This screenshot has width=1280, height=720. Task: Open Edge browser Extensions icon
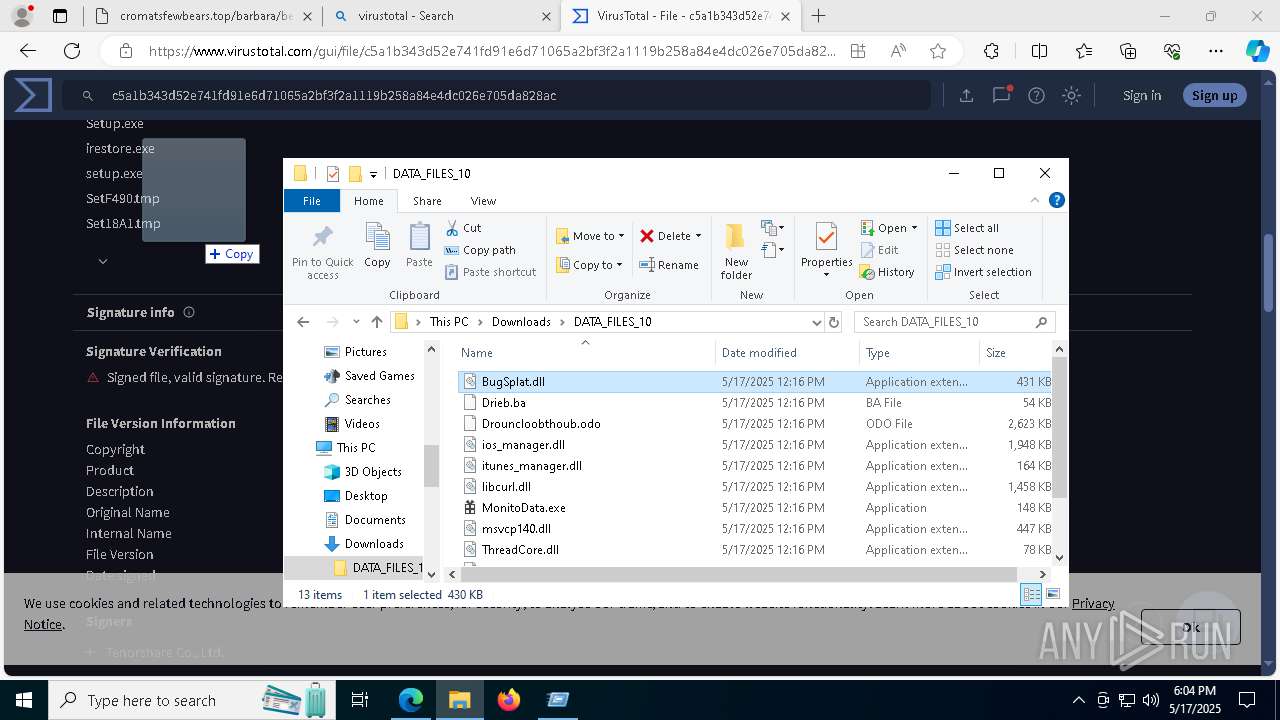pos(991,51)
